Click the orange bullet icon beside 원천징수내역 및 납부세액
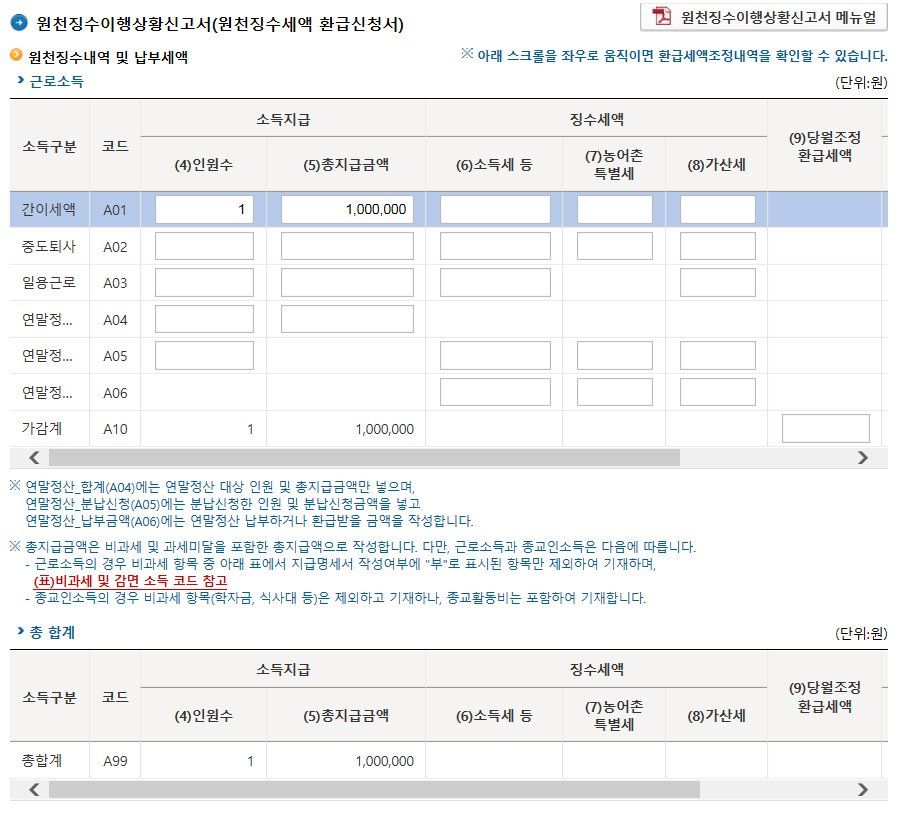The image size is (901, 813). (16, 57)
